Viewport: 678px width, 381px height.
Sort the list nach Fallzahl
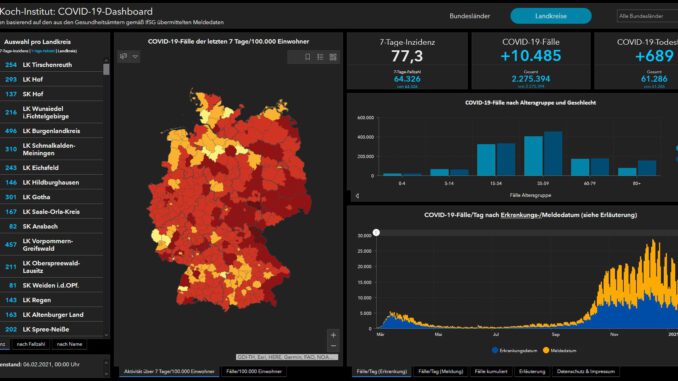pos(31,344)
